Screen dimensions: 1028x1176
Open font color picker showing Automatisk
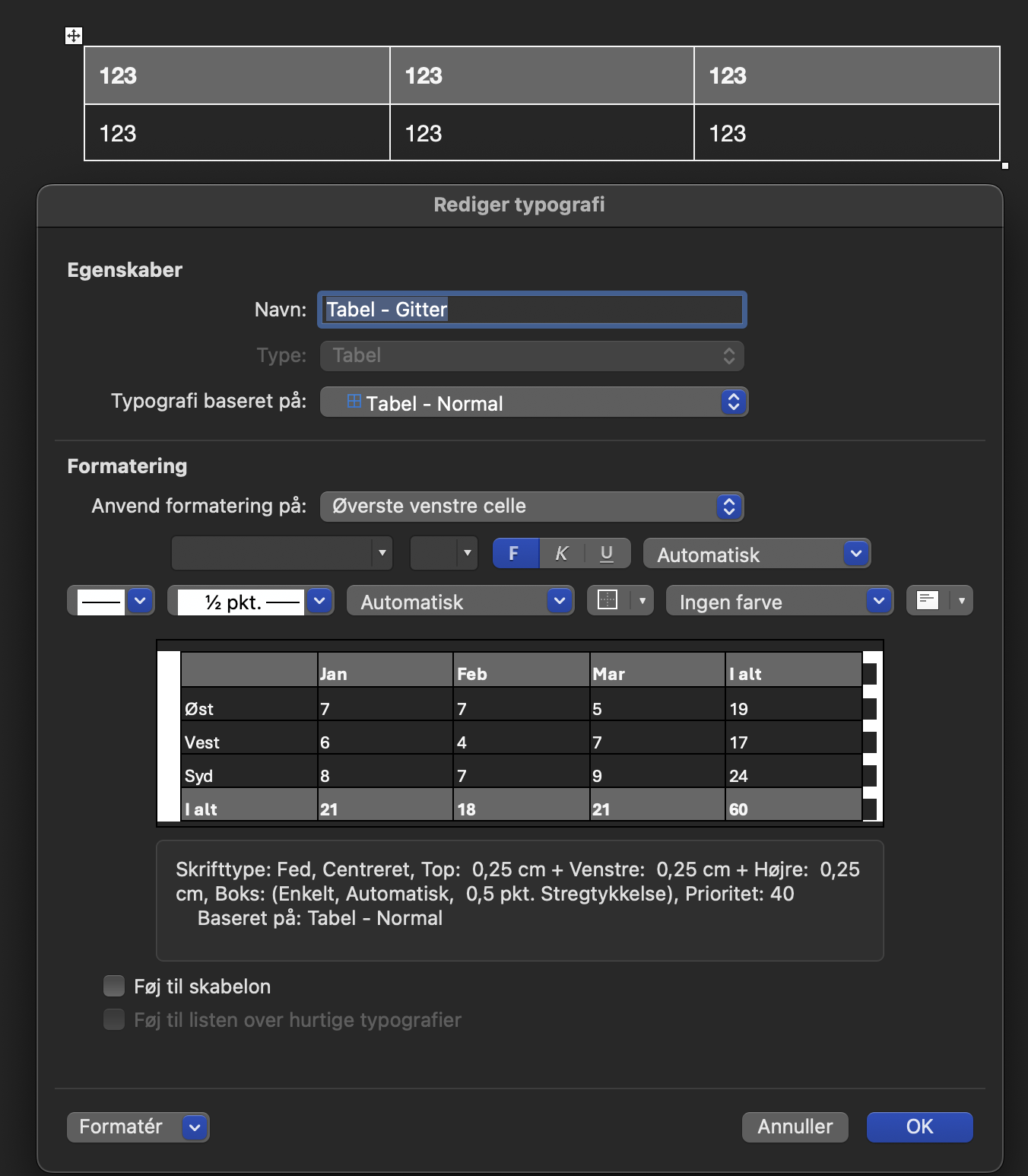757,554
